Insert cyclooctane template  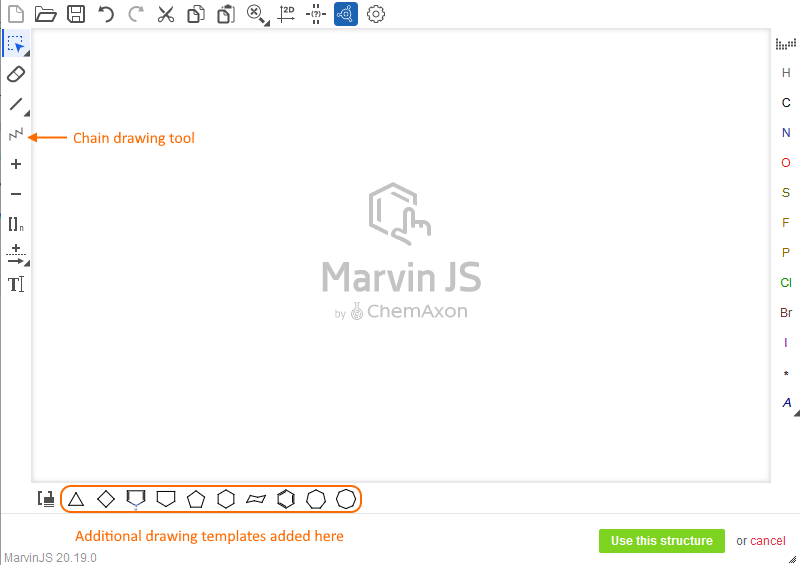tap(346, 499)
